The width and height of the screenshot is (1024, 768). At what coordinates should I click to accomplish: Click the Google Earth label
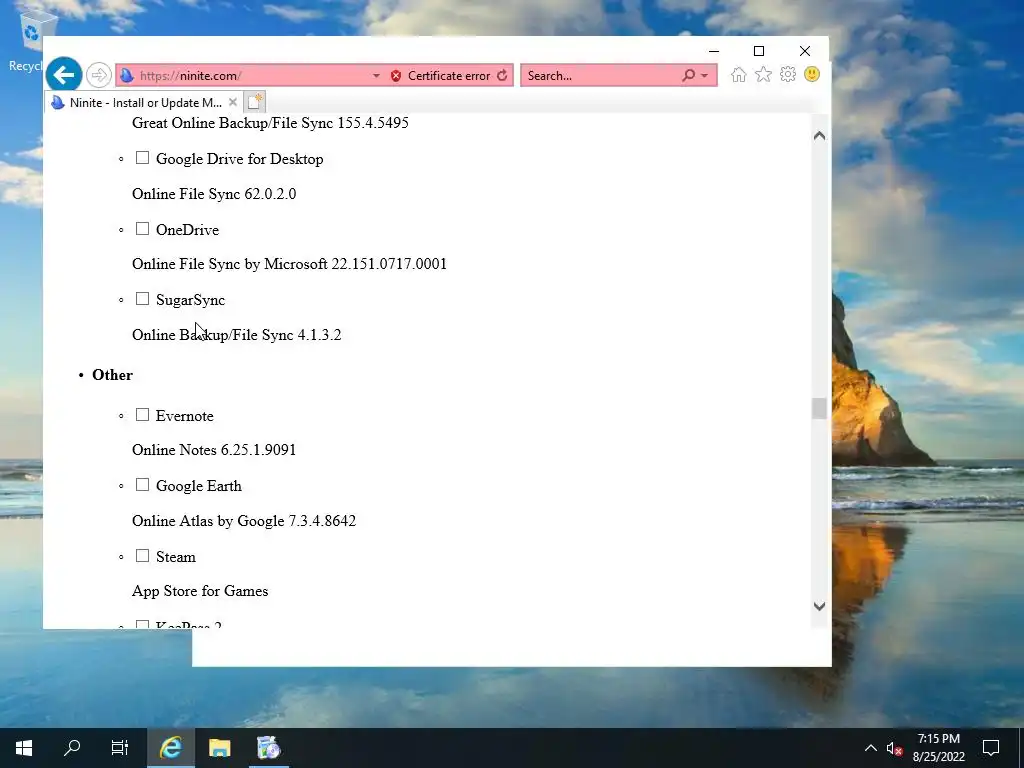pos(199,486)
